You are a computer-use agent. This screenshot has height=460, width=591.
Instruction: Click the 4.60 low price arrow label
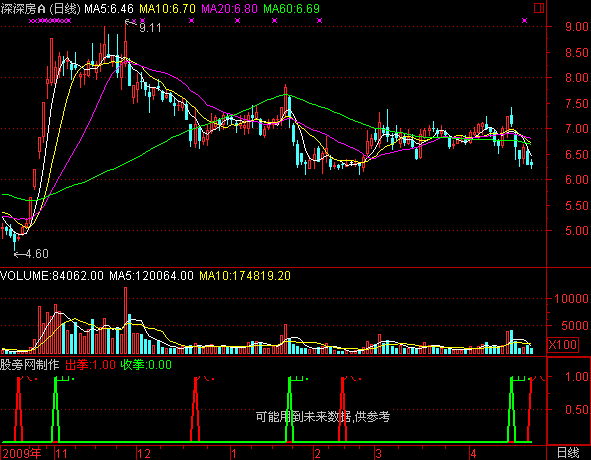point(32,254)
